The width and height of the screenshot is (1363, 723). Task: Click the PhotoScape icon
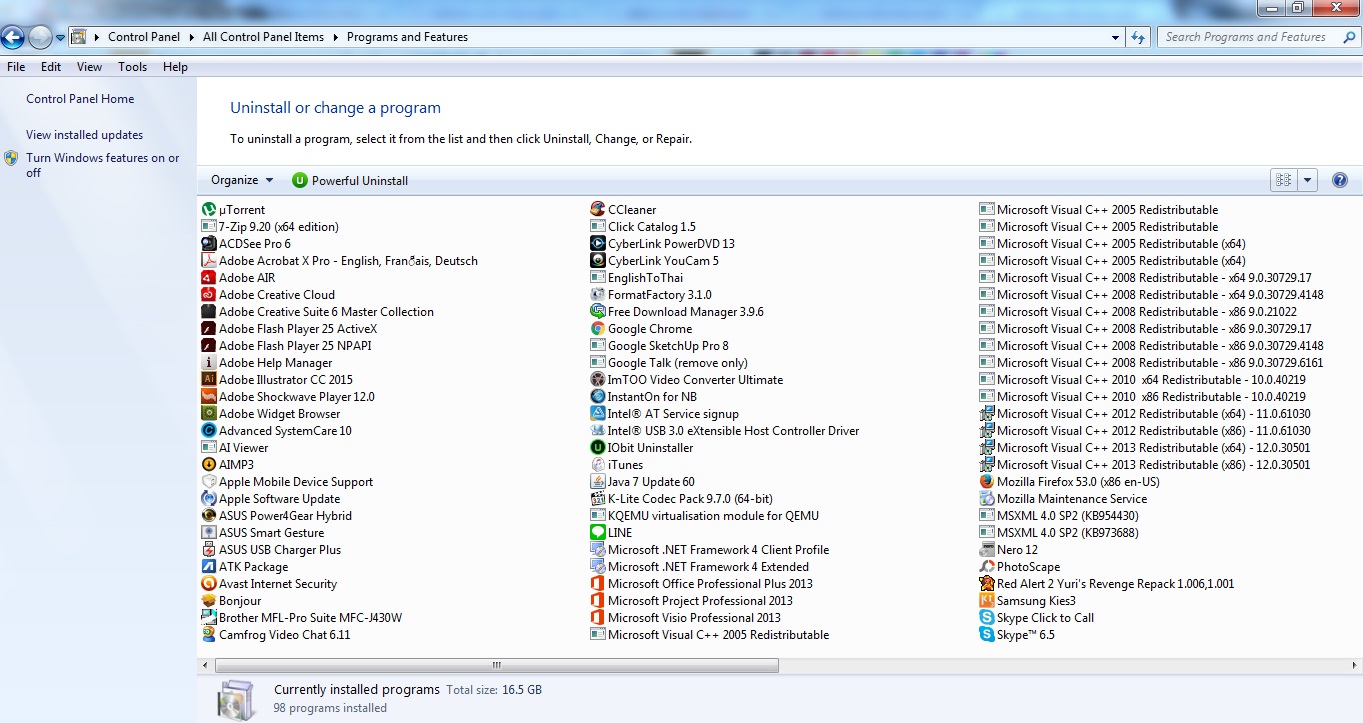987,567
